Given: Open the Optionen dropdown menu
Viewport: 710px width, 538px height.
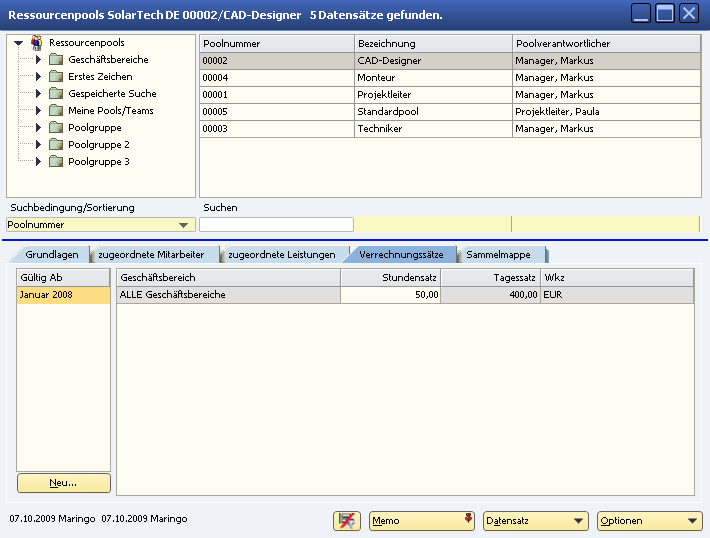Looking at the screenshot, I should [x=649, y=521].
